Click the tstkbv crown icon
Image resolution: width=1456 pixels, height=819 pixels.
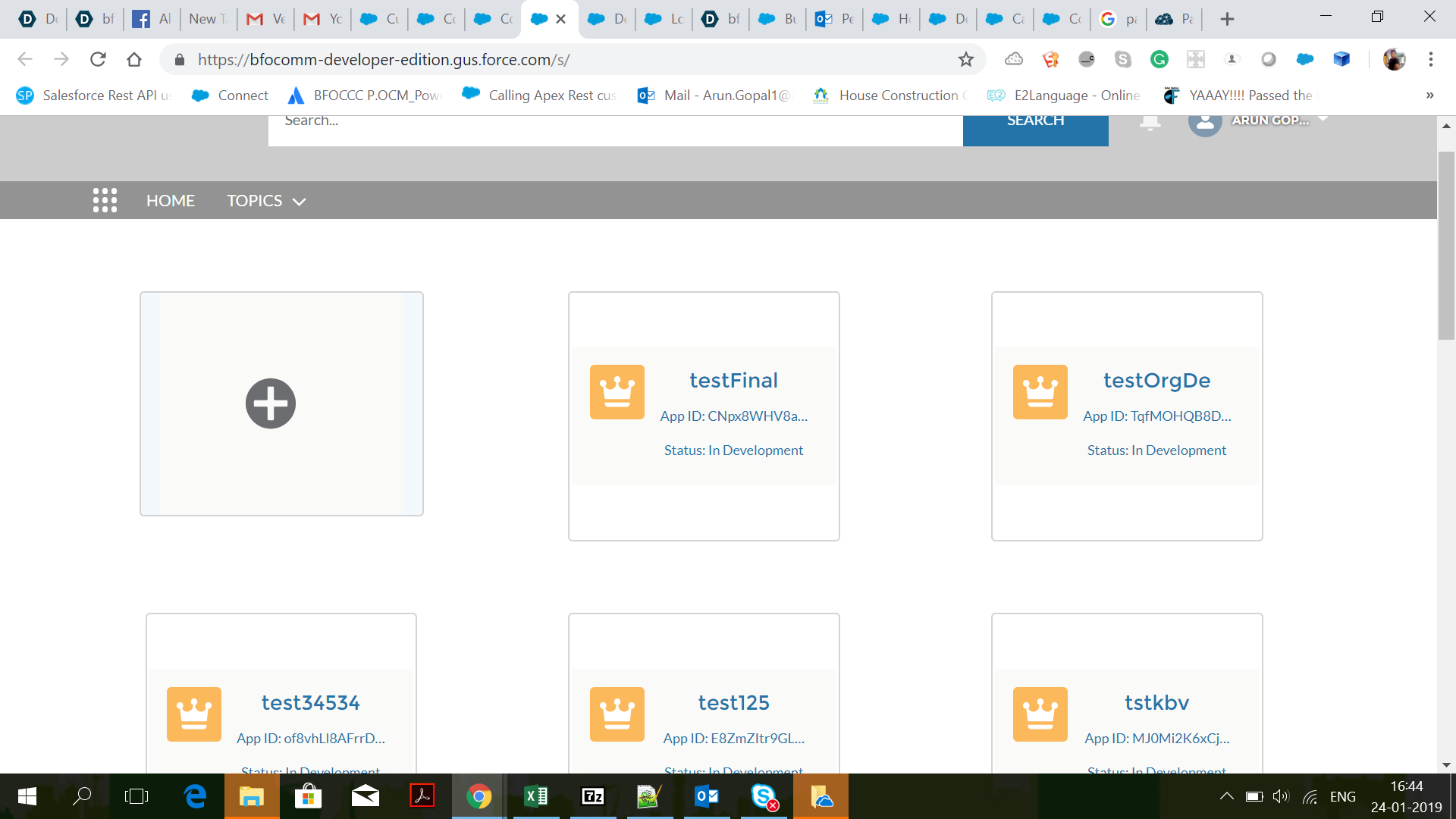coord(1040,714)
